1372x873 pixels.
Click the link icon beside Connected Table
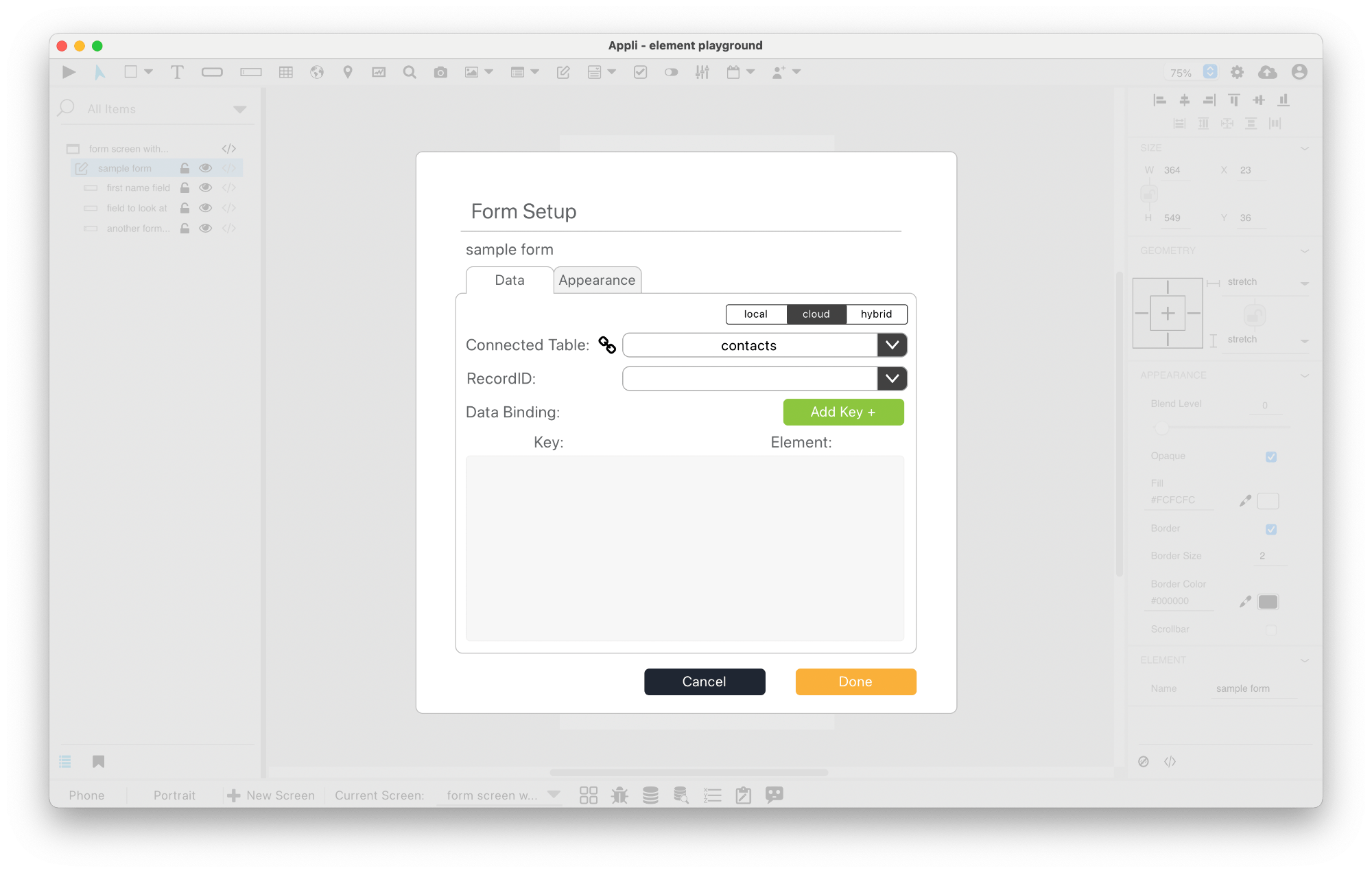[x=607, y=345]
